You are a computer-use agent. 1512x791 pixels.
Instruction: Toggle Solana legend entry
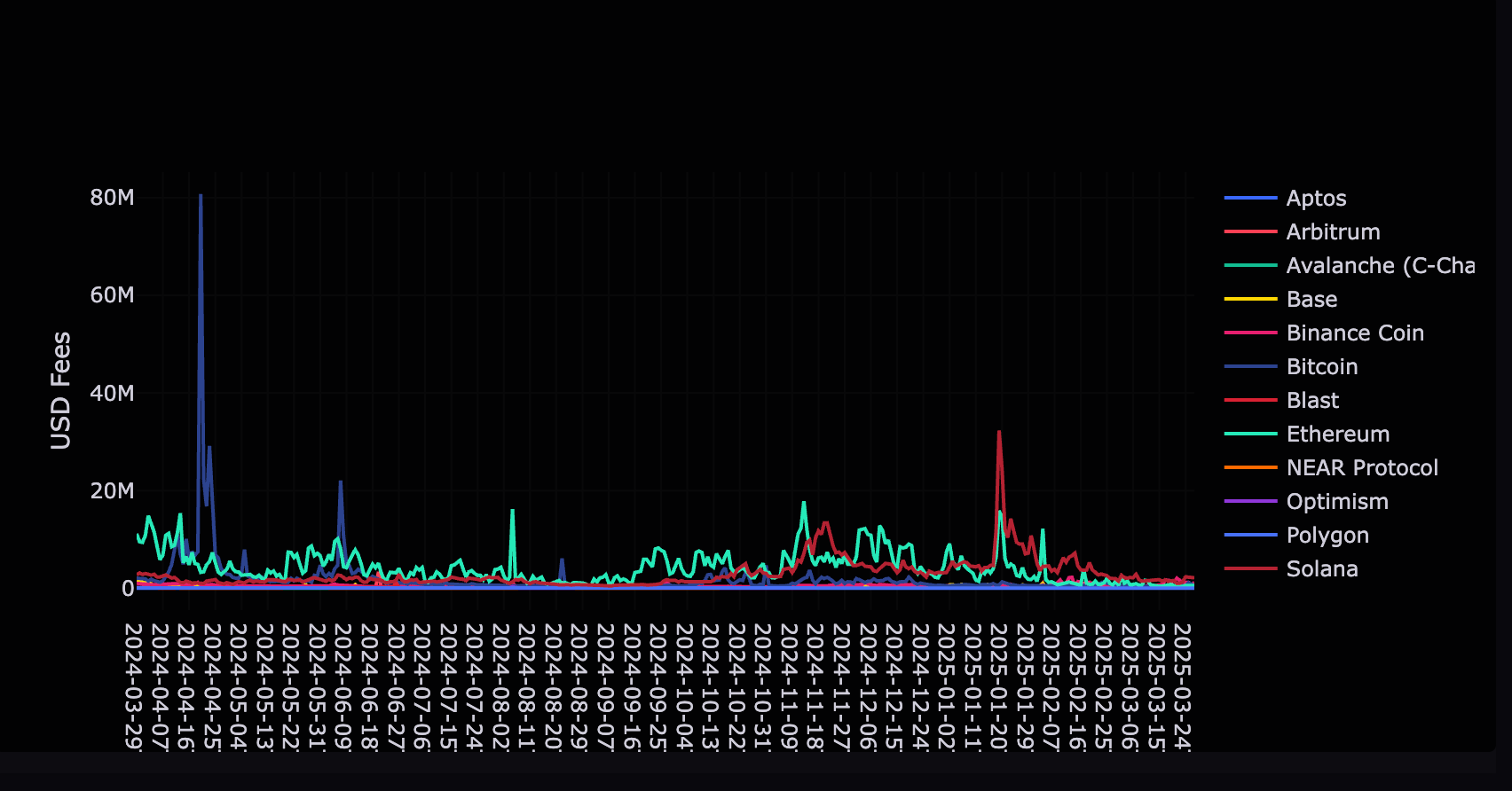[1321, 569]
